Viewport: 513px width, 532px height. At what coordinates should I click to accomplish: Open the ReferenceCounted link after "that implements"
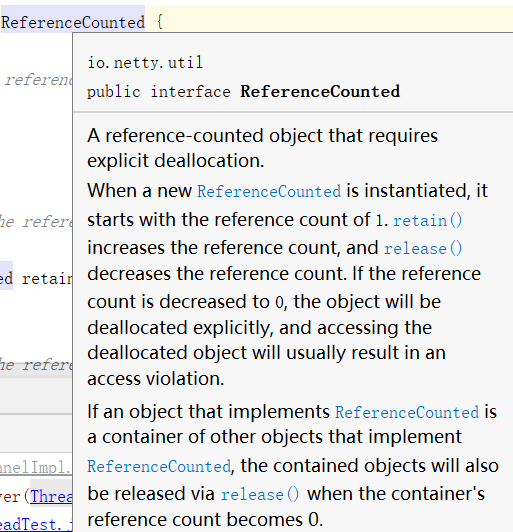pos(407,412)
